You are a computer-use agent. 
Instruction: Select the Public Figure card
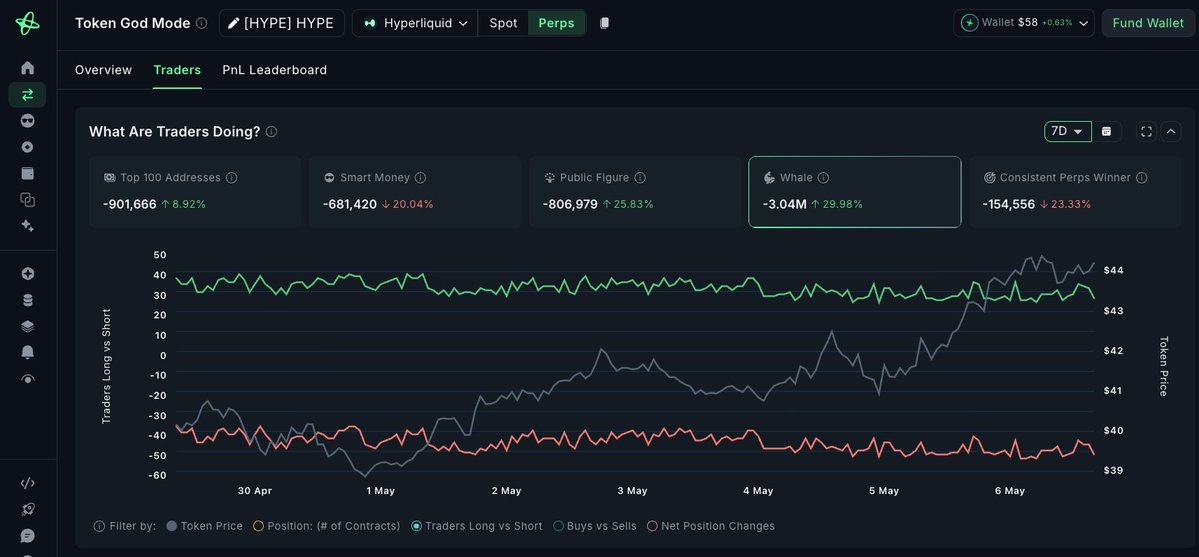click(635, 192)
